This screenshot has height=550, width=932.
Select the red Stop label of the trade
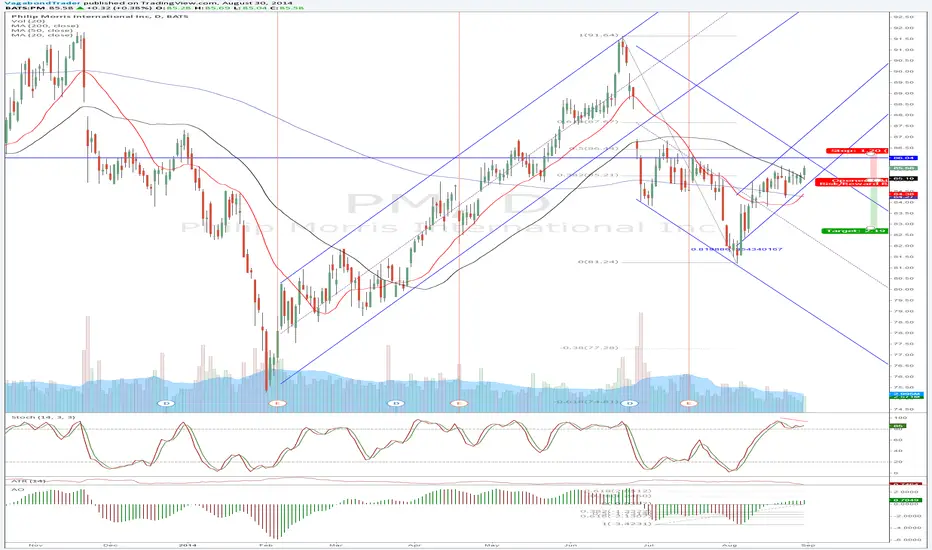tap(857, 151)
